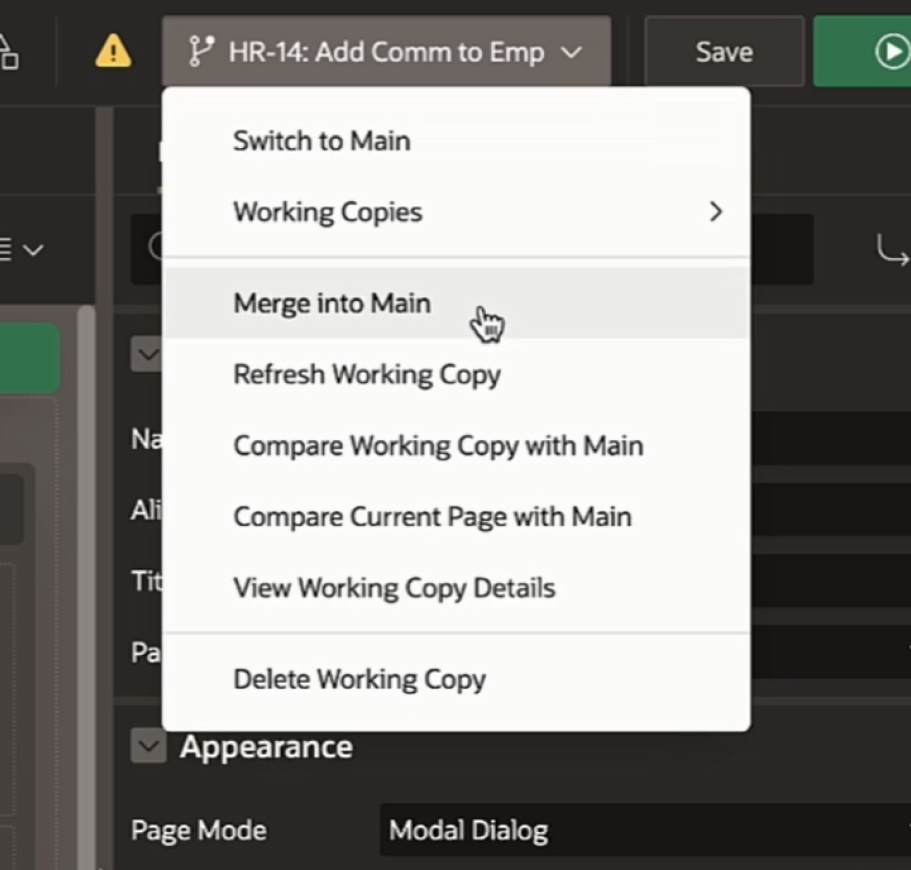
Task: Choose Delete Working Copy
Action: point(359,680)
